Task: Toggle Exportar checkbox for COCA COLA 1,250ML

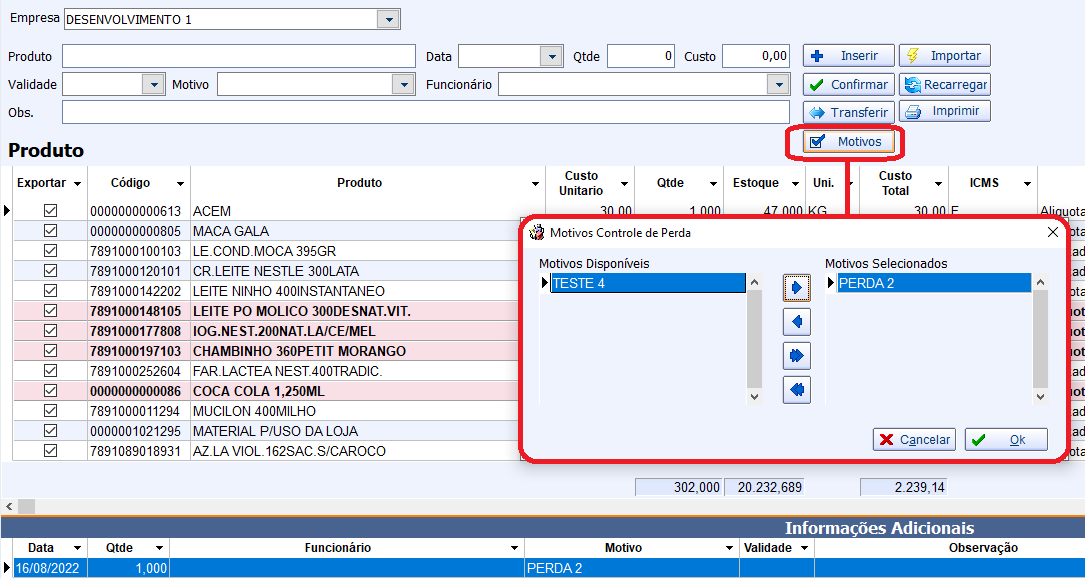Action: coord(50,391)
